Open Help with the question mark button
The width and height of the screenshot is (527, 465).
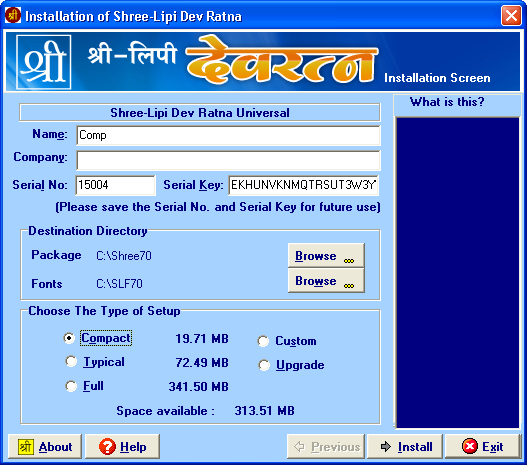(122, 447)
